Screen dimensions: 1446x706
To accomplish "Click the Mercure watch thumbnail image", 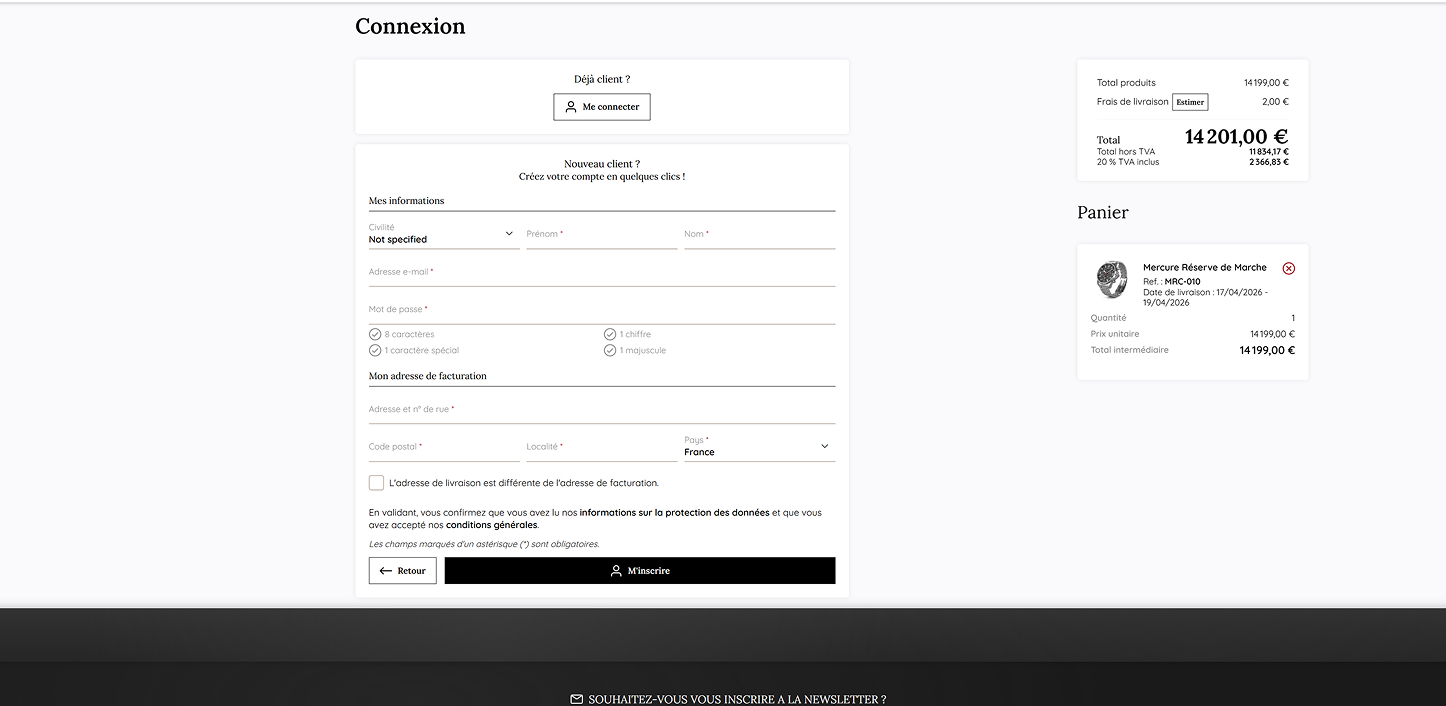I will 1112,280.
